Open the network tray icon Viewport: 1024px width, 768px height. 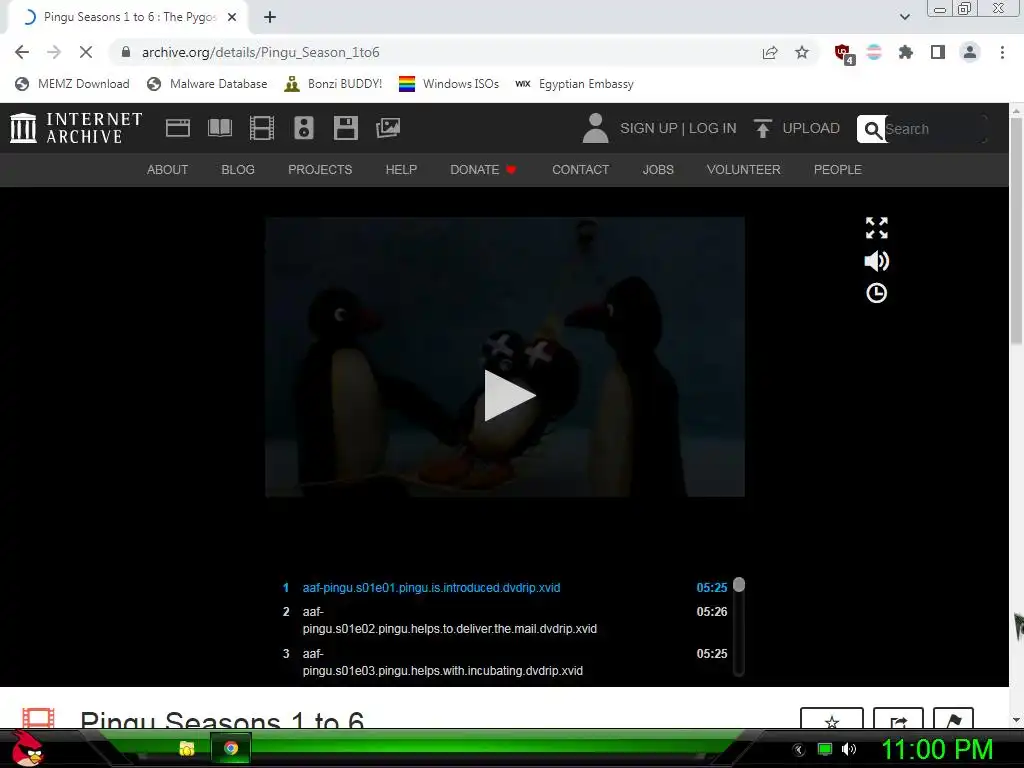[x=825, y=749]
